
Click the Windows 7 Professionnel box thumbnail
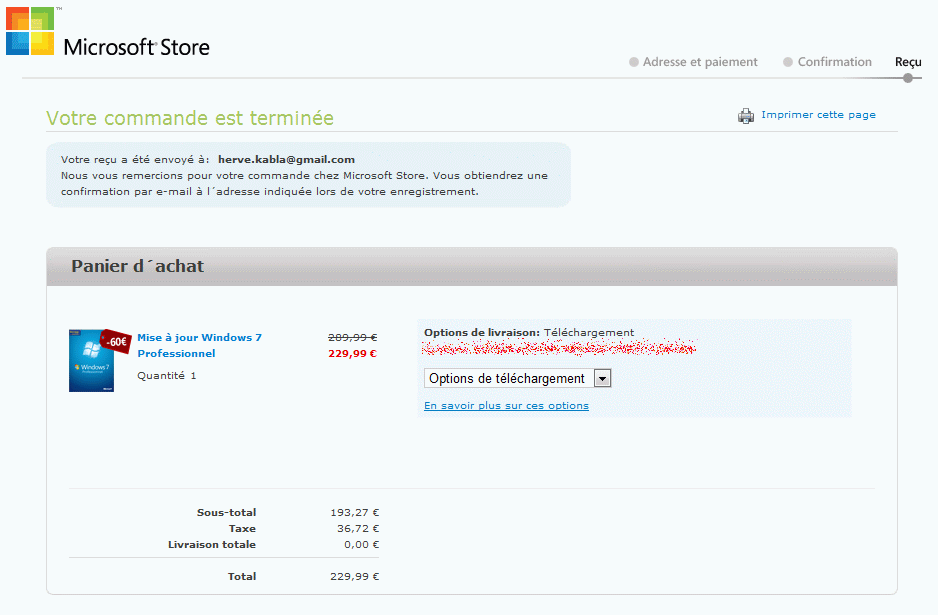coord(92,361)
